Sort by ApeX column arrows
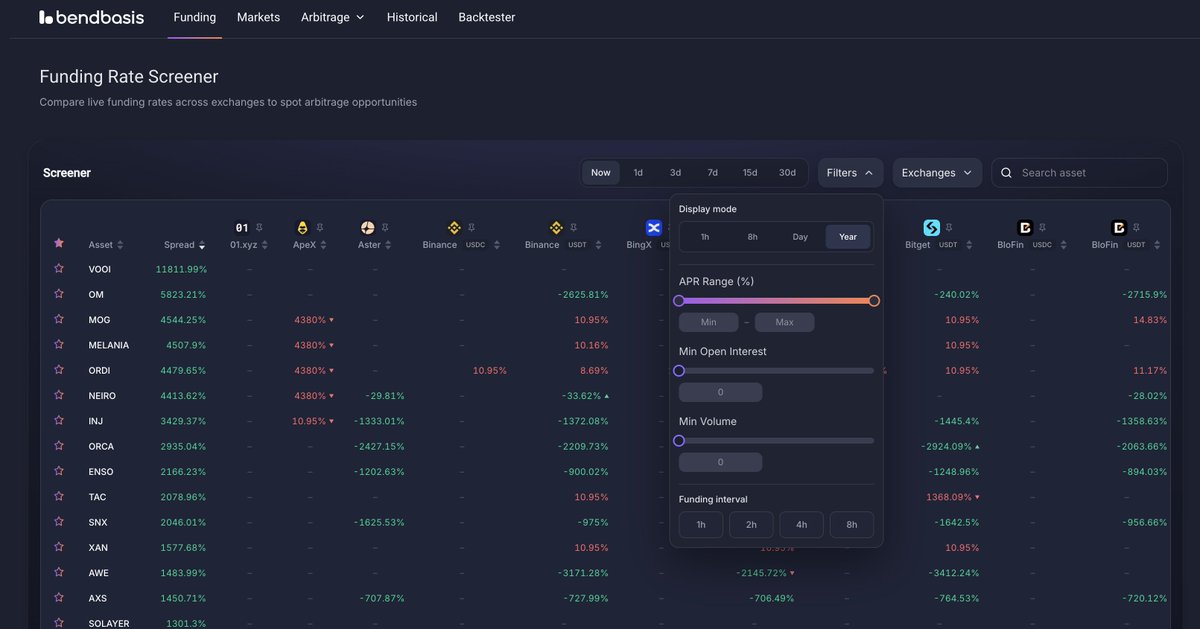Viewport: 1200px width, 629px height. [x=324, y=245]
